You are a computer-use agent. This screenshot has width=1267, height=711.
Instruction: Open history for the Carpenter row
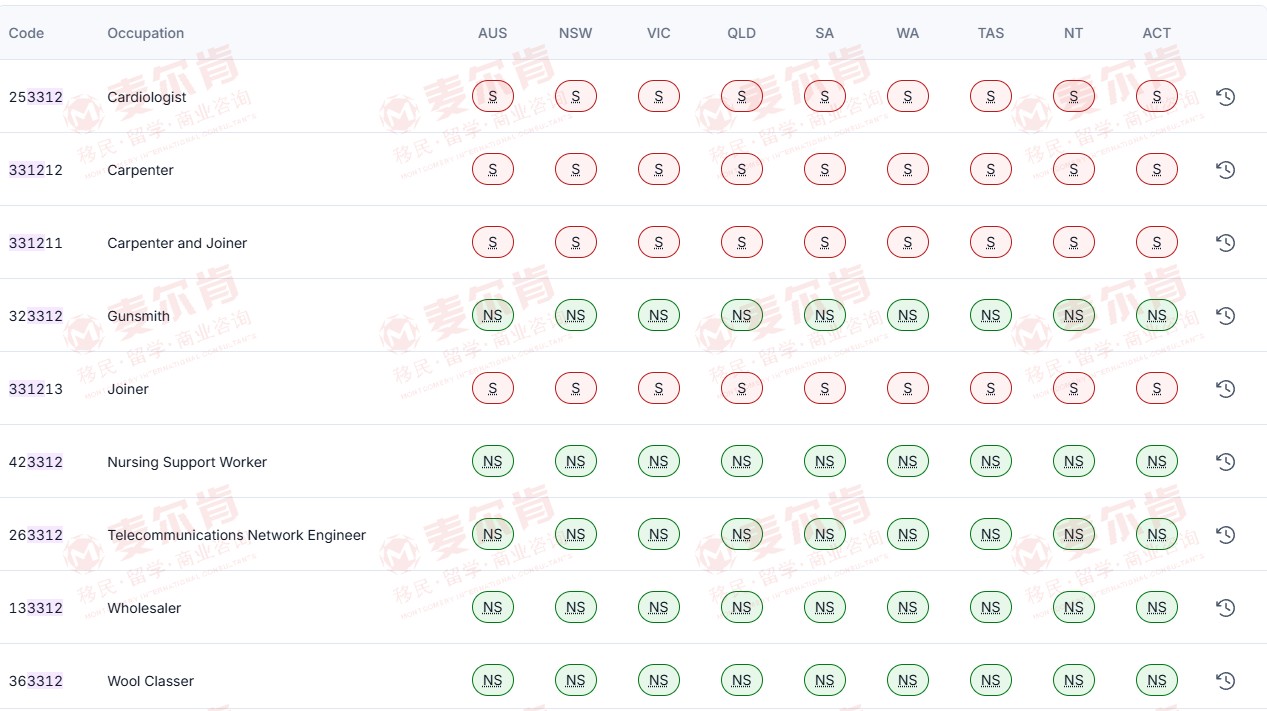[x=1225, y=170]
